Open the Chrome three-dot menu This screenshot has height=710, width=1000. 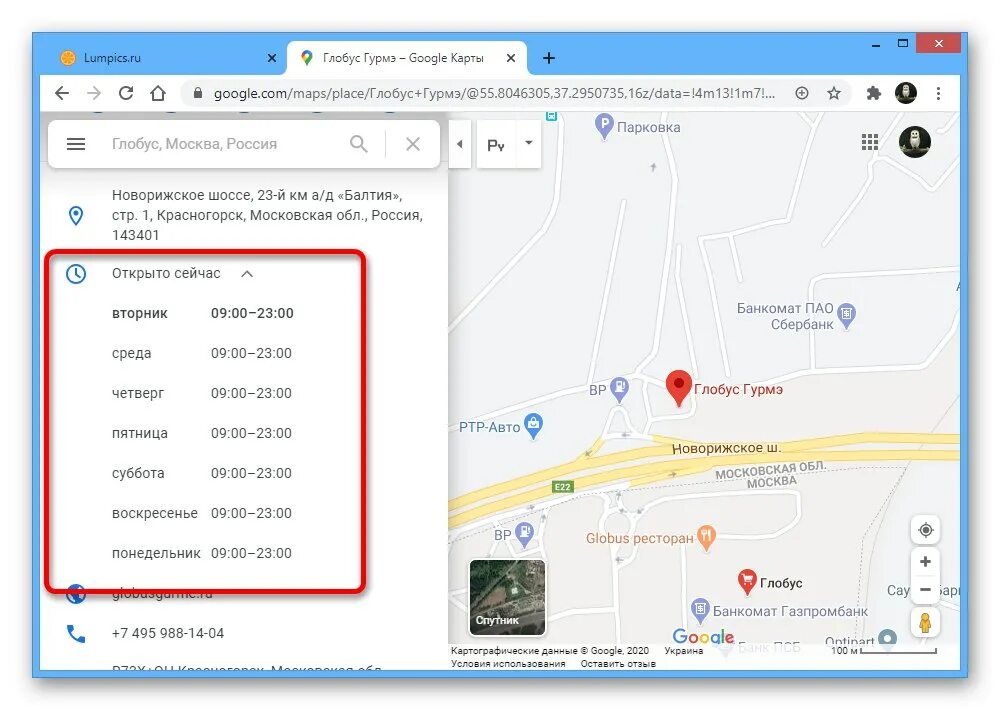coord(938,93)
